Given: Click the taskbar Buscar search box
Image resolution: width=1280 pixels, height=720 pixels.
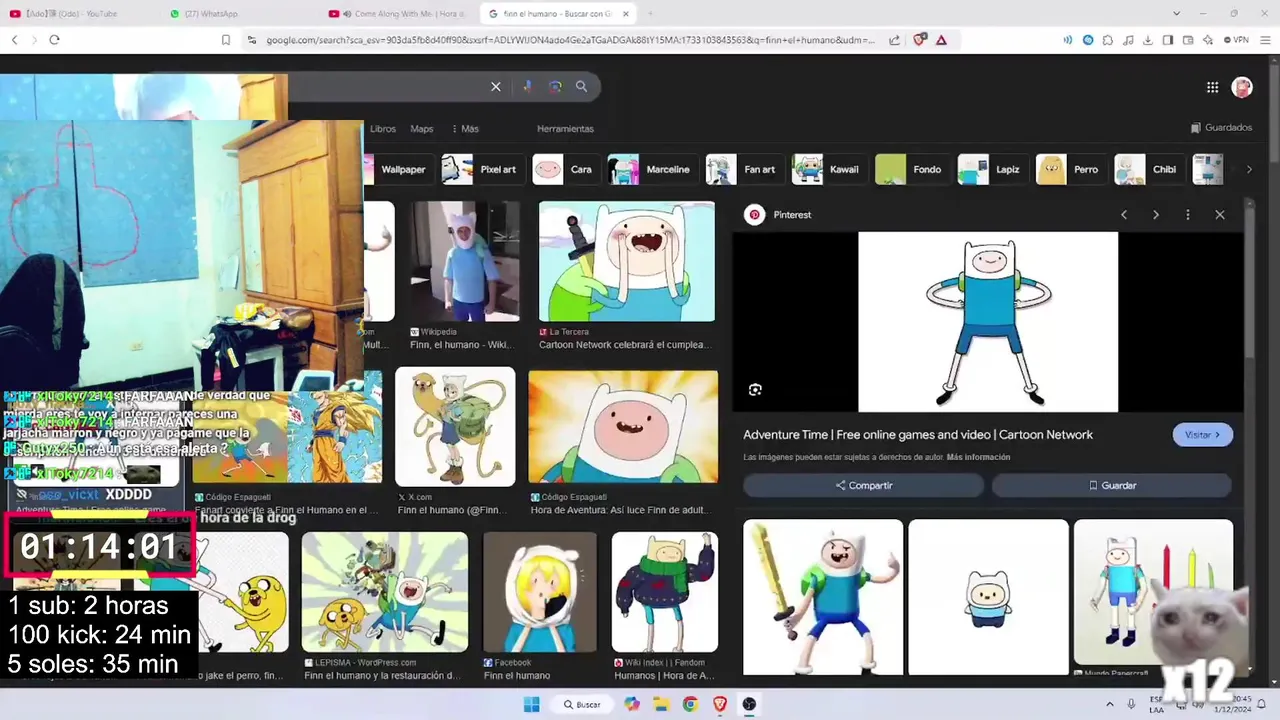Looking at the screenshot, I should (x=580, y=704).
